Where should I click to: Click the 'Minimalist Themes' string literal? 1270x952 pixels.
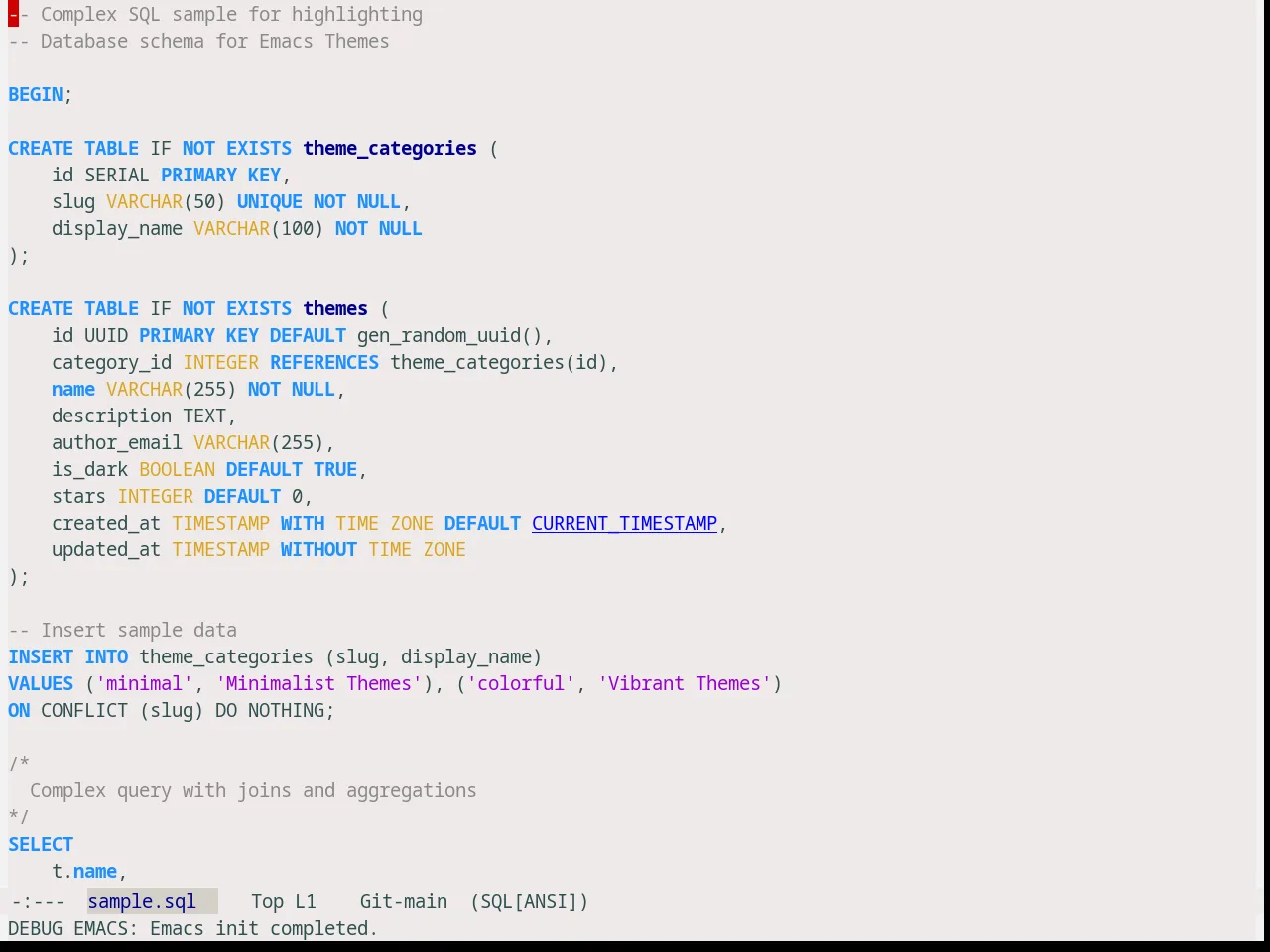coord(318,683)
